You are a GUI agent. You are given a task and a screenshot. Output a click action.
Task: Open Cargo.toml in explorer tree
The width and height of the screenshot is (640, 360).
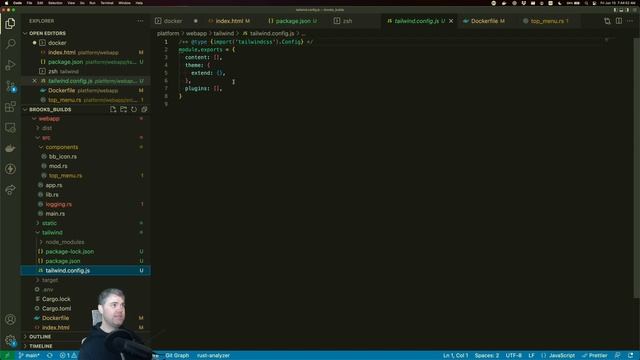[56, 309]
